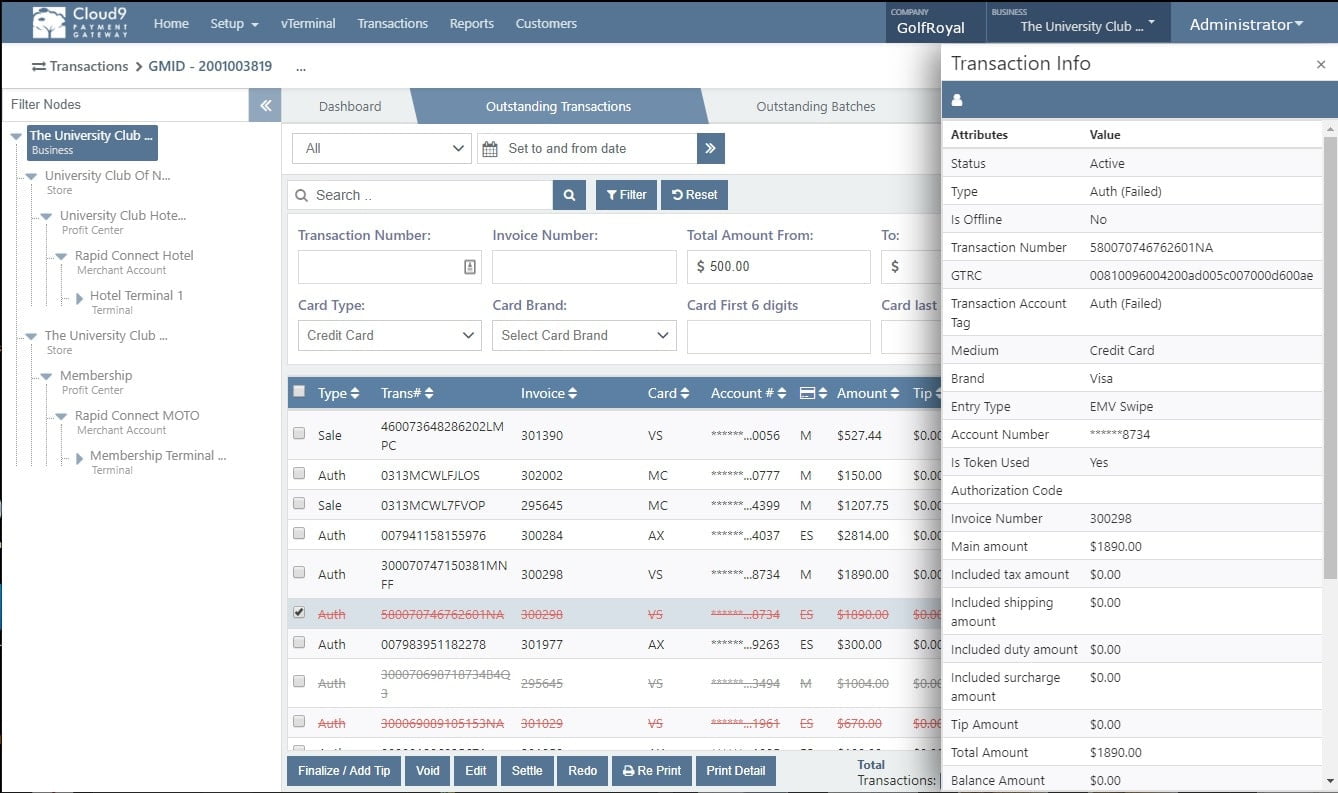Toggle the select-all checkbox in table header
Screen dimensions: 1338x793
pyautogui.click(x=299, y=392)
